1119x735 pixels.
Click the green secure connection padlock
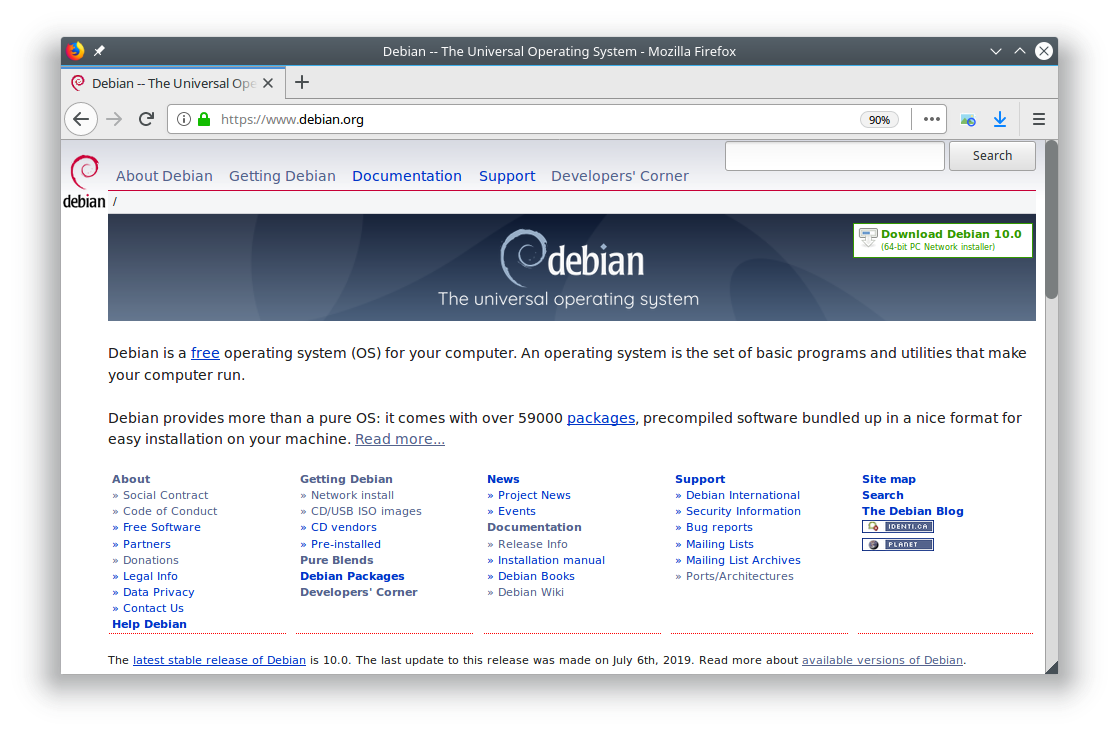[204, 119]
